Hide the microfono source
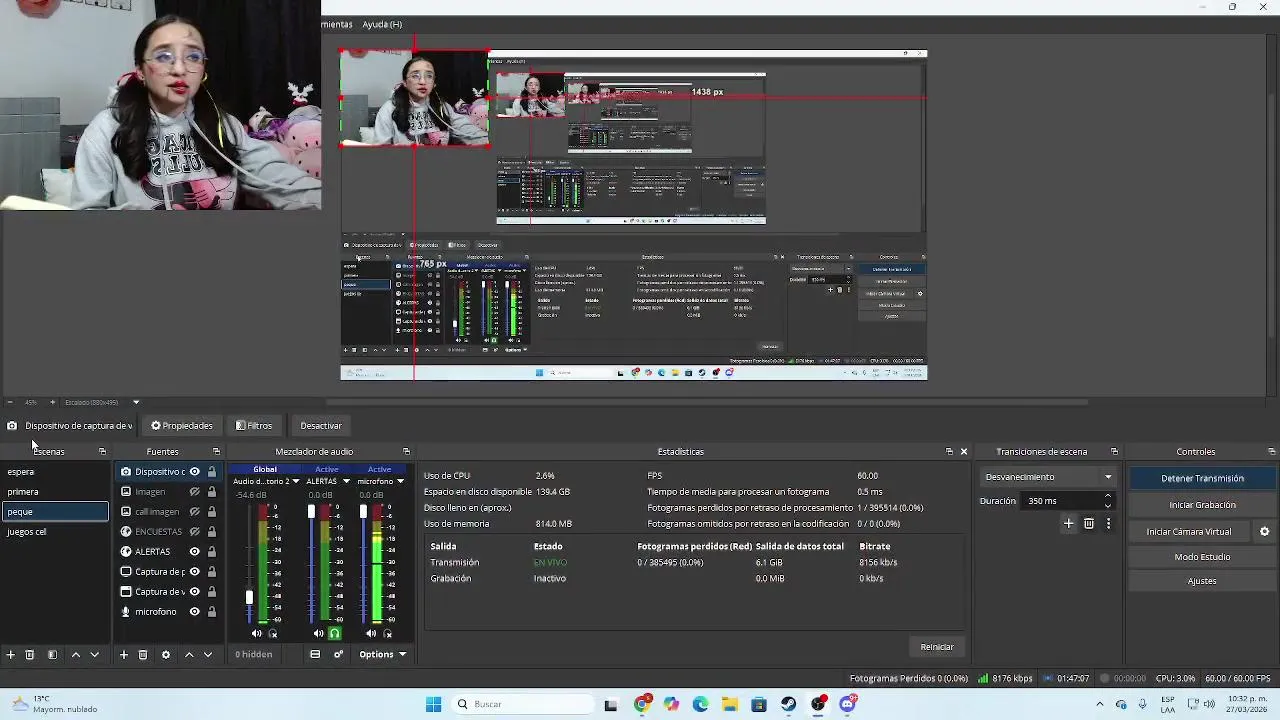Viewport: 1280px width, 720px height. pyautogui.click(x=195, y=611)
